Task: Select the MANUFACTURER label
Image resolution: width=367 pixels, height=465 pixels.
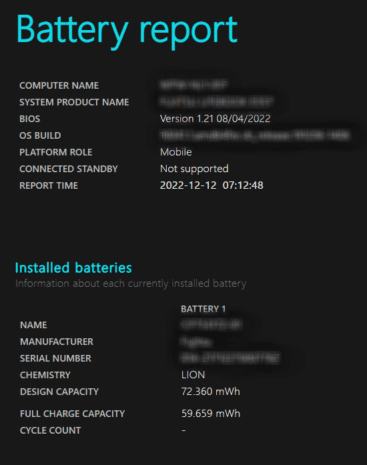Action: (x=57, y=342)
